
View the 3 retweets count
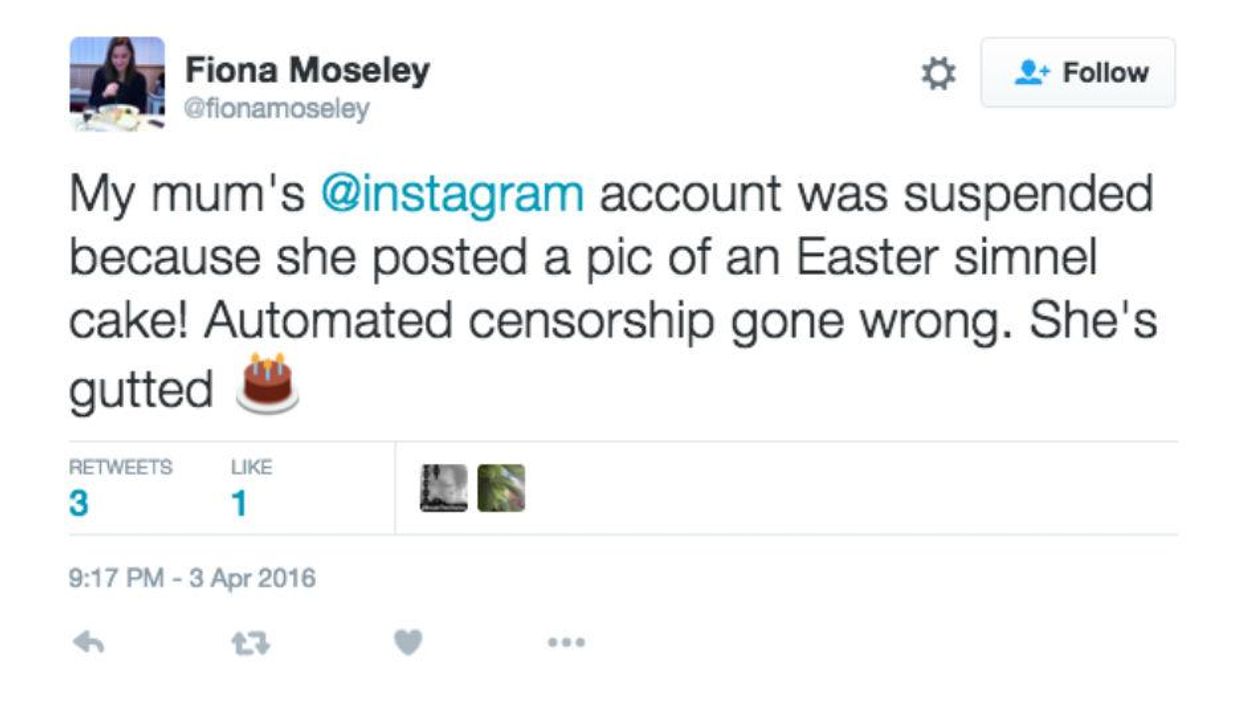tap(78, 504)
